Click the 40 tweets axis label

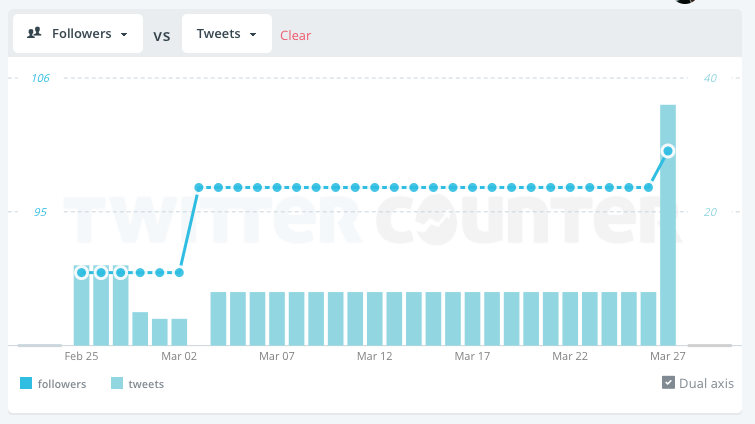pyautogui.click(x=711, y=78)
